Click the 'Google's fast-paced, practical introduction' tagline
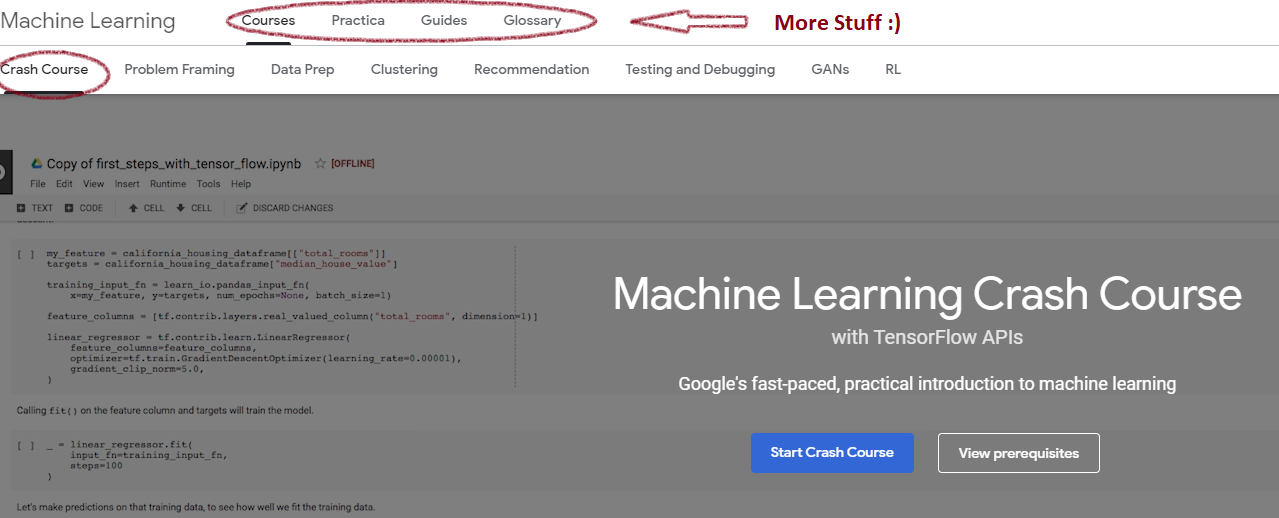 point(927,384)
